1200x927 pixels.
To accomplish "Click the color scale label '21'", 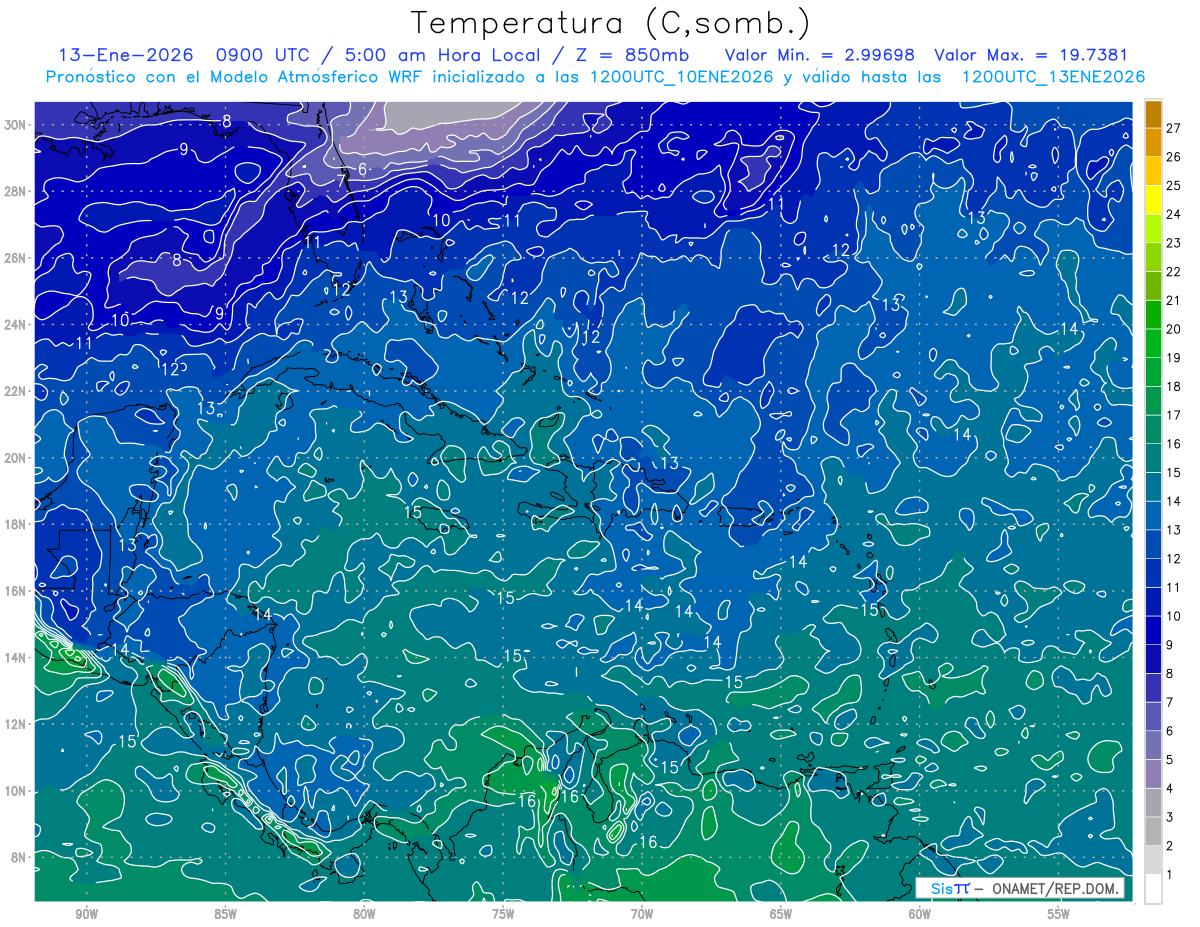I will 1174,300.
